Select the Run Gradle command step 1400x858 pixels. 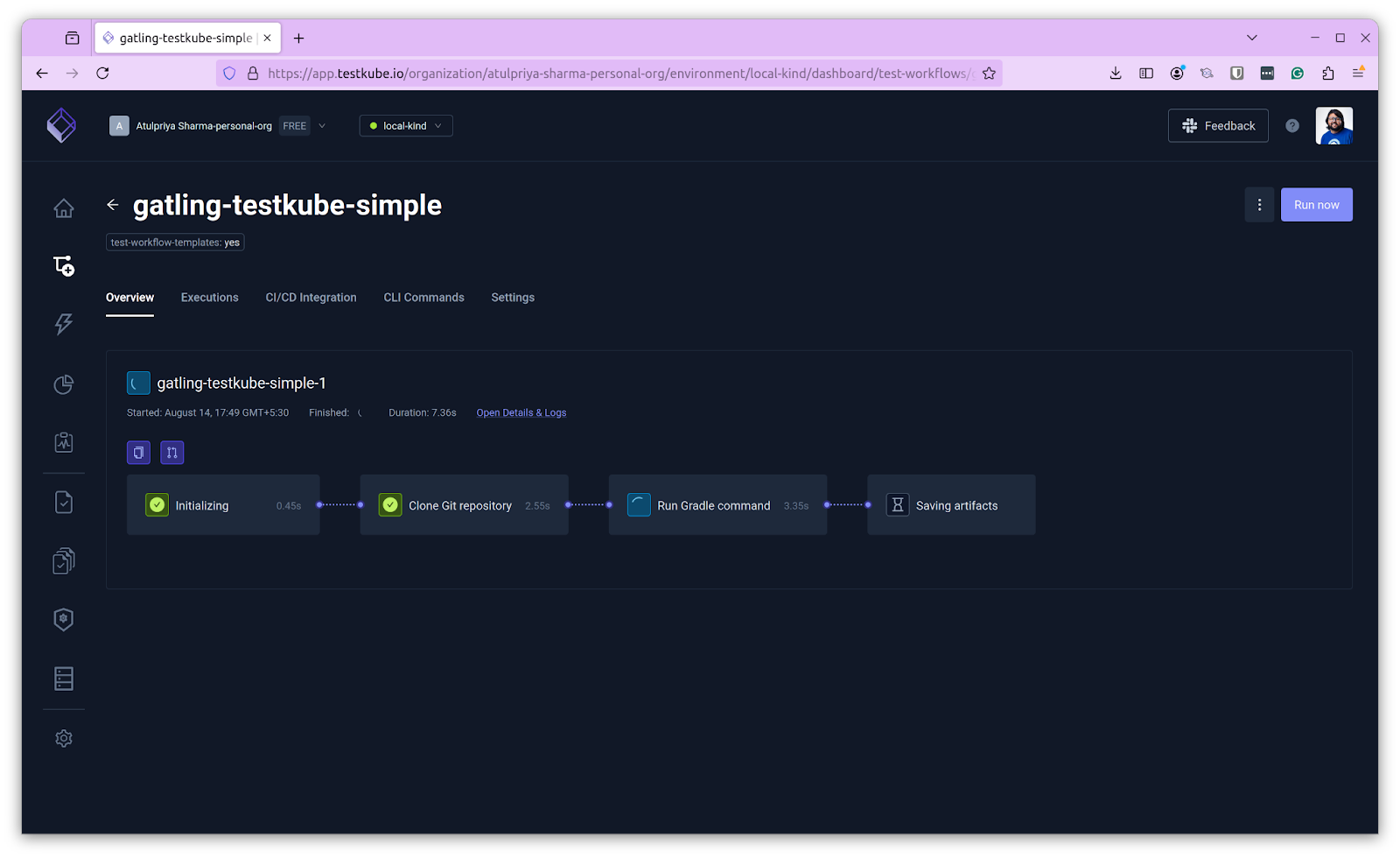[x=718, y=505]
